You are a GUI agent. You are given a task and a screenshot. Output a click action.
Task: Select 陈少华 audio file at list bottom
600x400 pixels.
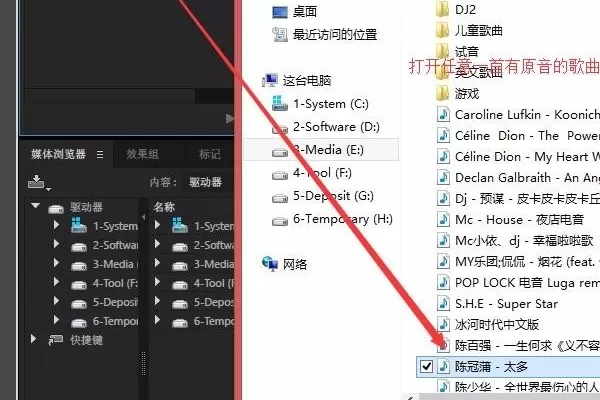pyautogui.click(x=518, y=387)
